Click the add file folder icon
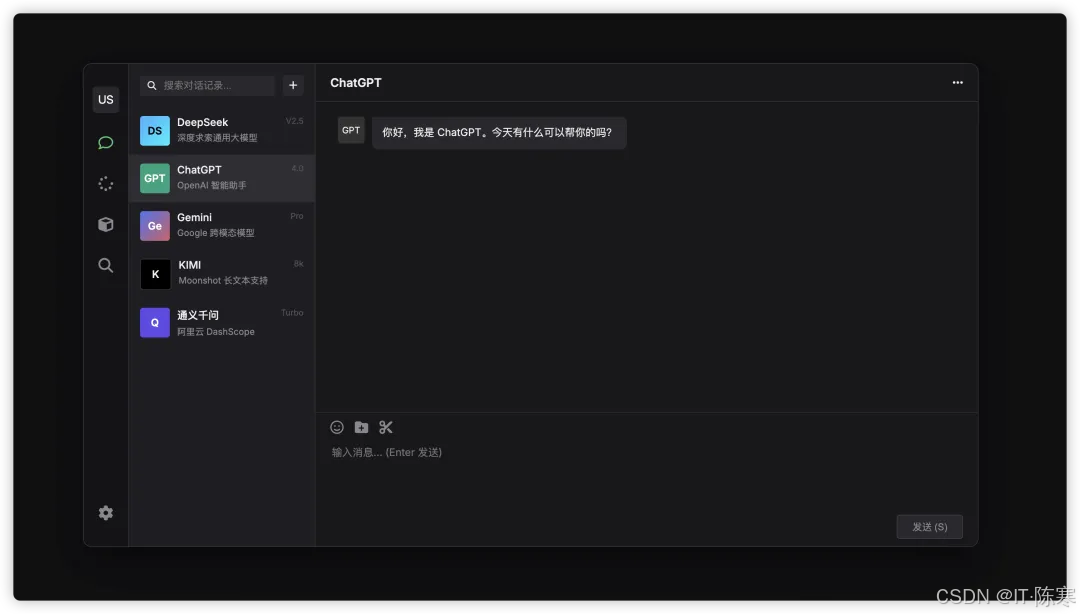Image resolution: width=1080 pixels, height=614 pixels. click(x=361, y=427)
